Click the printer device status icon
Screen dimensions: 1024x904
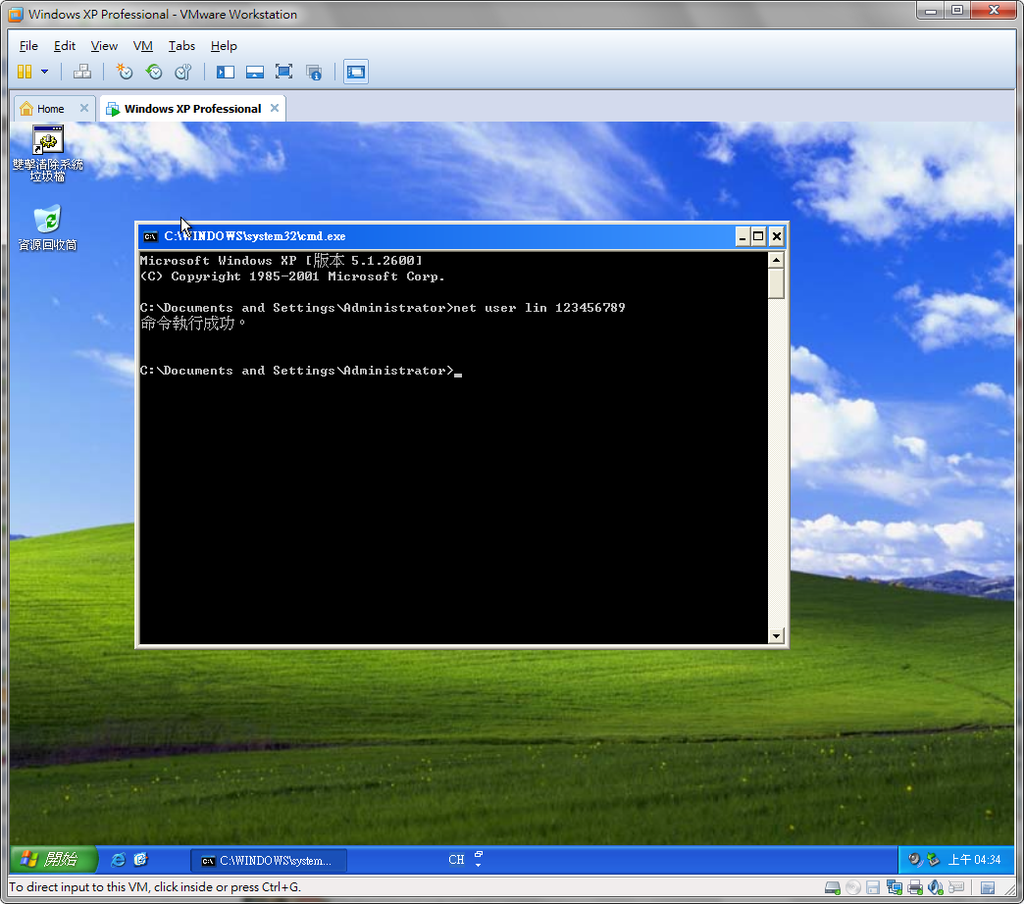tap(915, 888)
